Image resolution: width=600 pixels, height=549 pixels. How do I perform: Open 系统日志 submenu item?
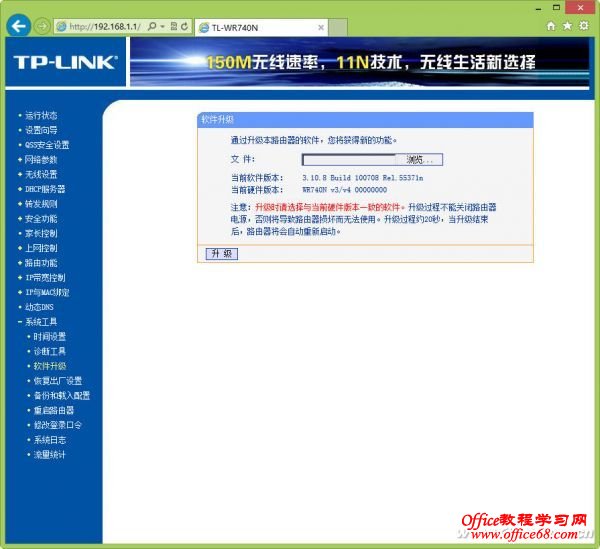pos(50,440)
